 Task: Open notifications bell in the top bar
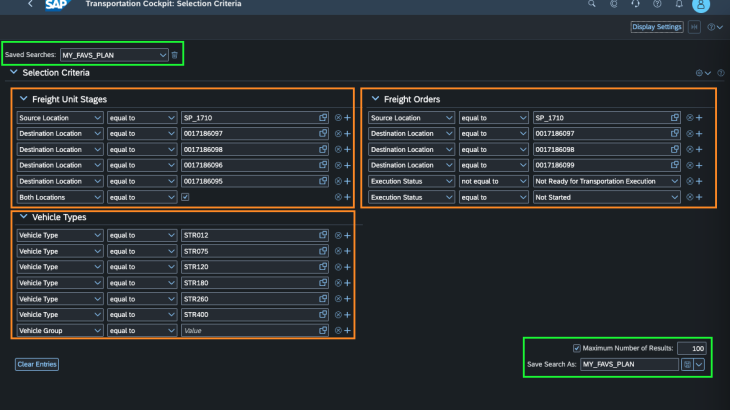(x=678, y=5)
